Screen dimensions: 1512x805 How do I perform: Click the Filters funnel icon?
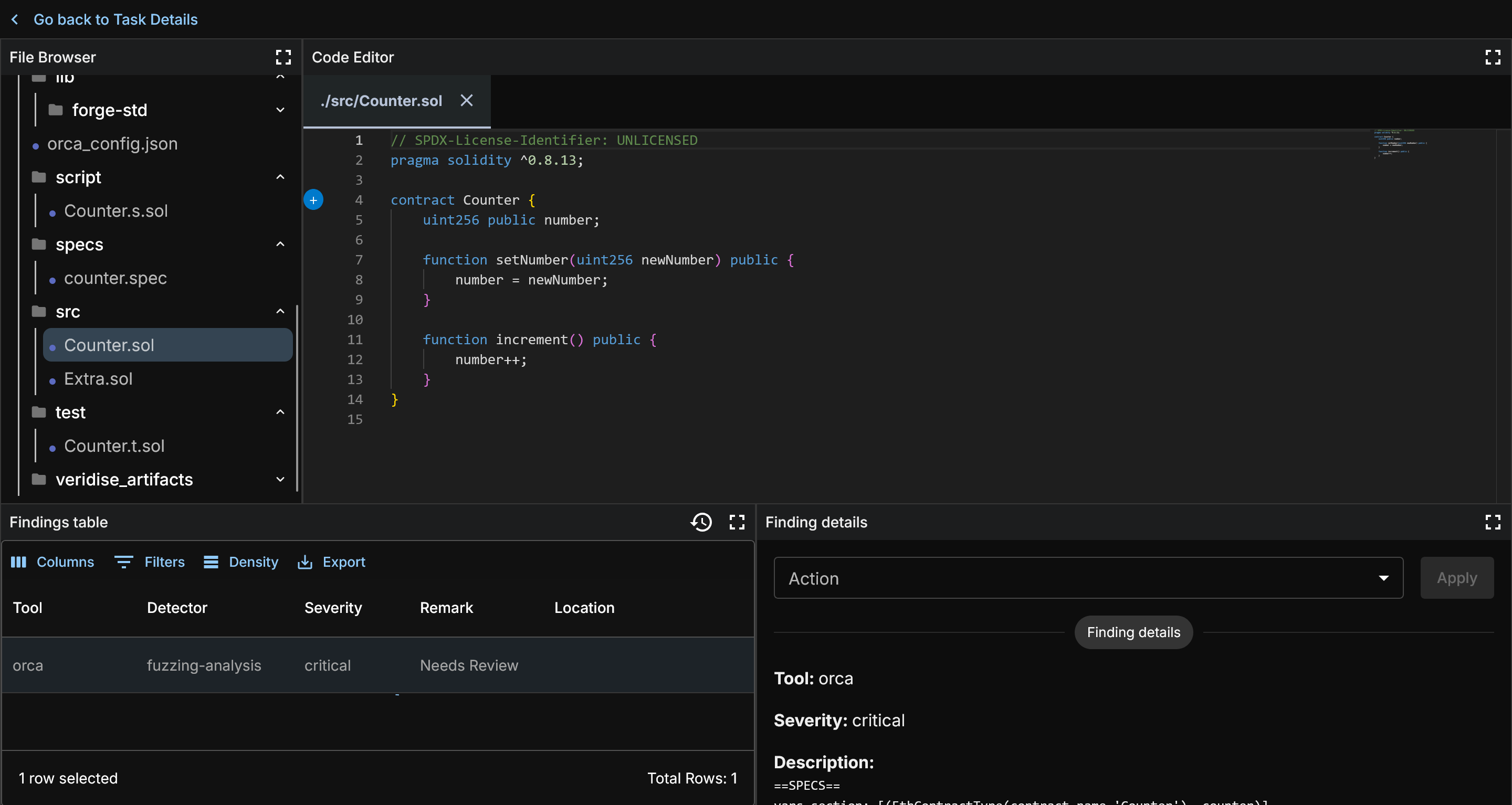click(x=123, y=562)
